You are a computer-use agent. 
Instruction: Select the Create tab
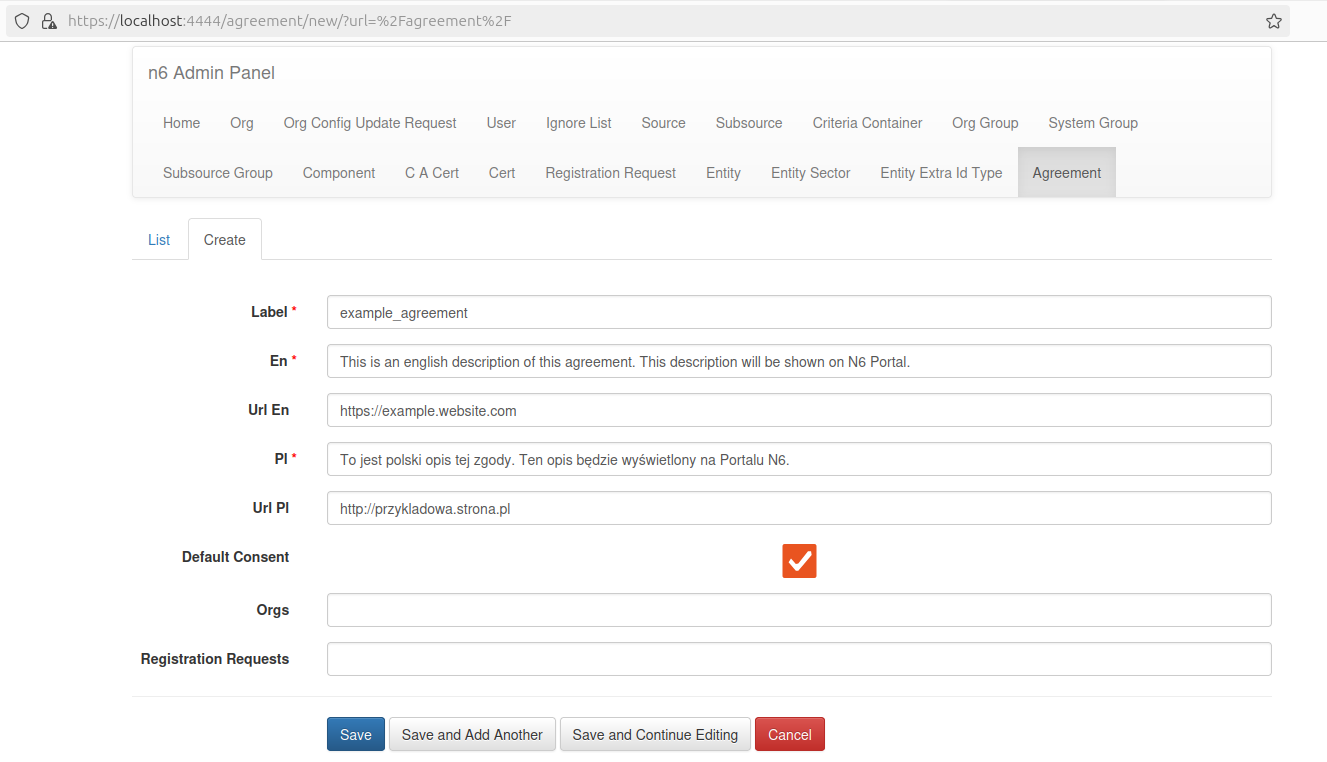225,240
